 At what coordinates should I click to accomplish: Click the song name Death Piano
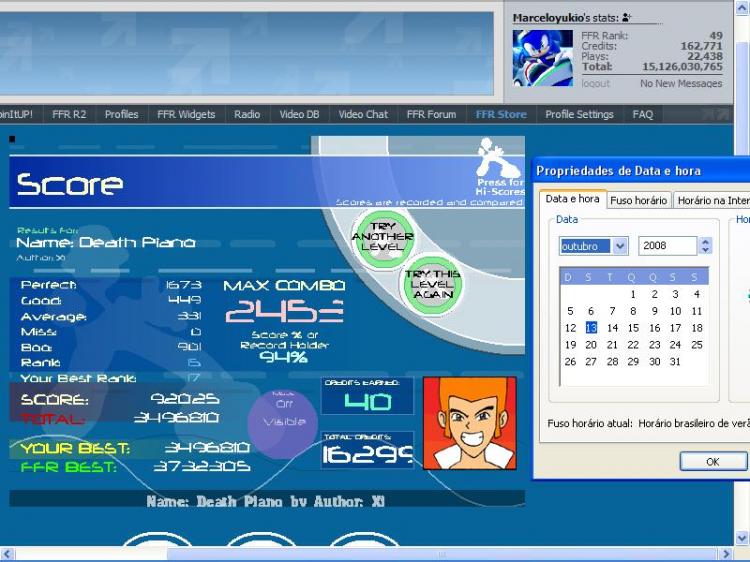point(137,242)
